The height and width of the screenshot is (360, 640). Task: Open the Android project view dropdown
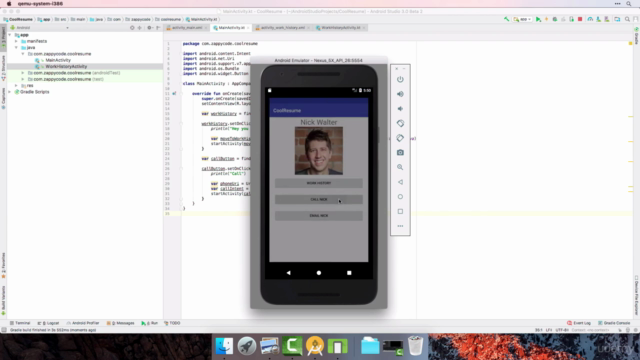point(40,28)
